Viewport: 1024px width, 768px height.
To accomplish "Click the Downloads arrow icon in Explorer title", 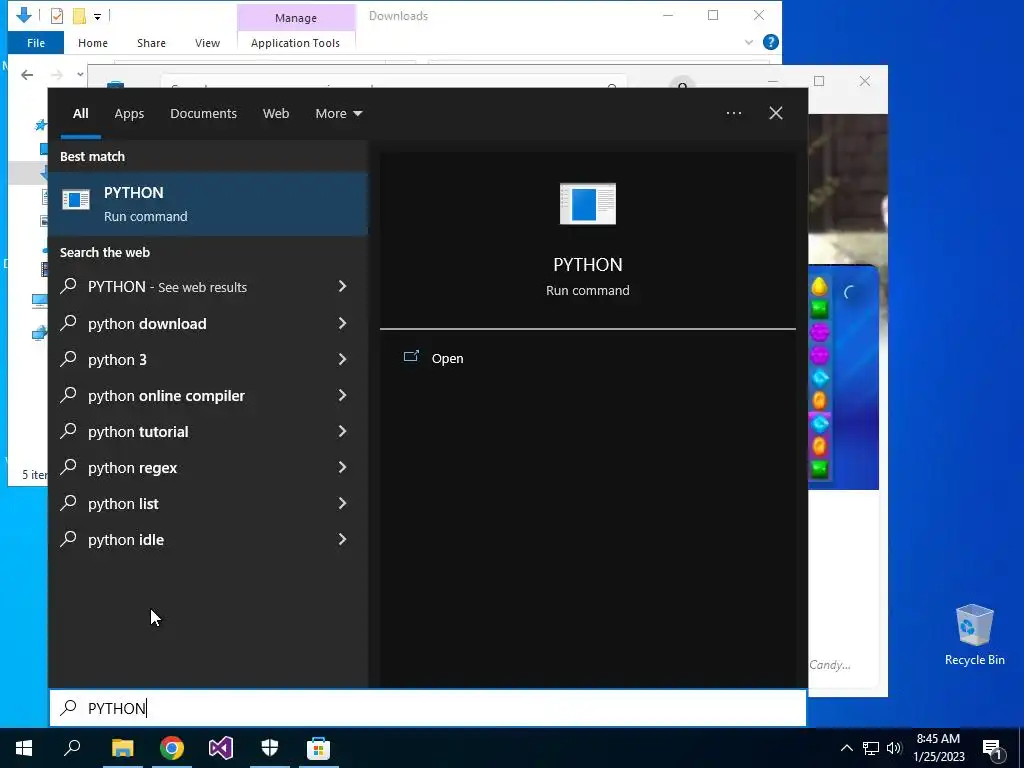I will pyautogui.click(x=24, y=14).
